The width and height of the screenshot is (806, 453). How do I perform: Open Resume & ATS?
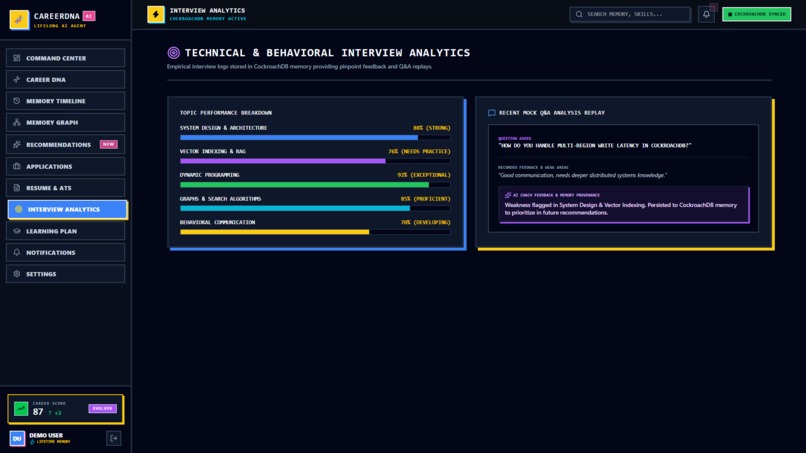65,188
